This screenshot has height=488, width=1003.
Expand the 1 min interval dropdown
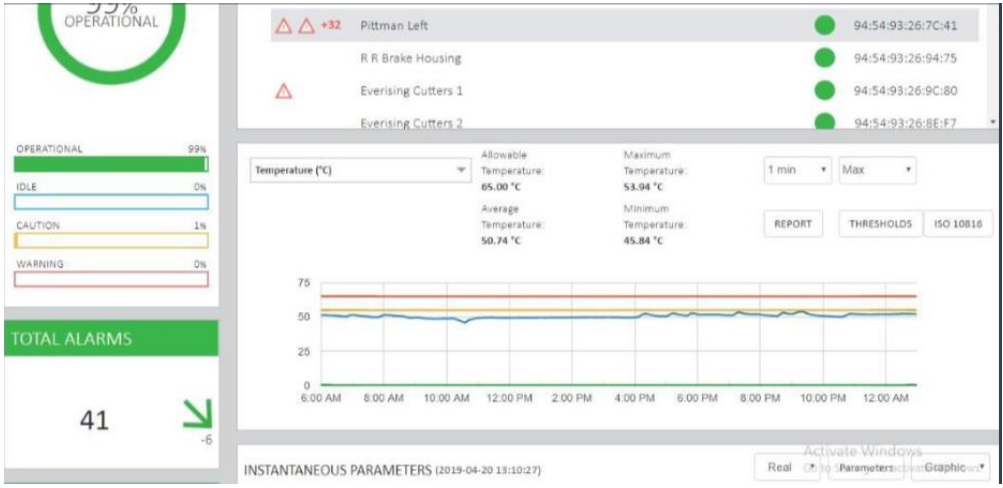pos(797,170)
